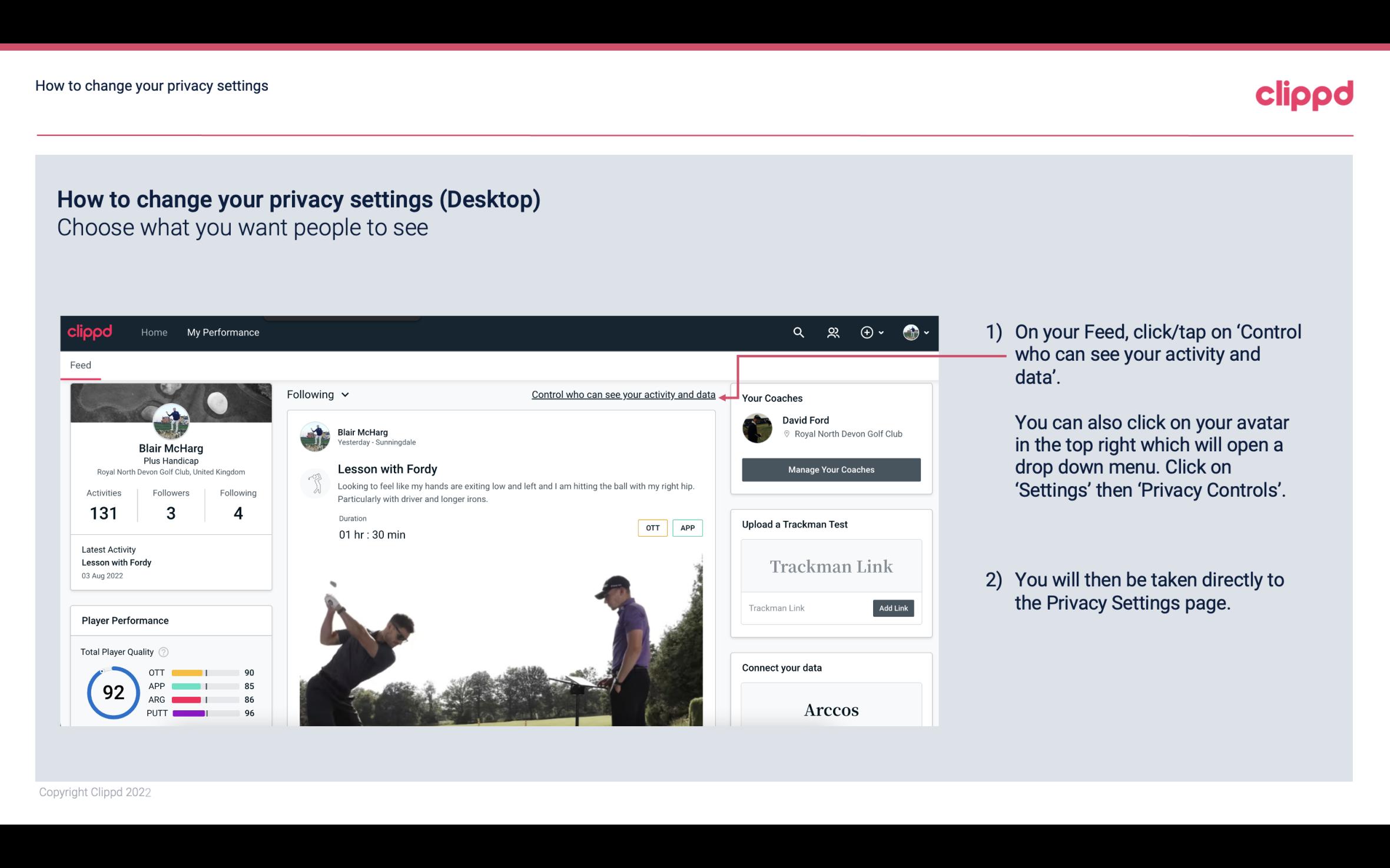Click the Manage Your Coaches button
The image size is (1390, 868).
point(830,469)
